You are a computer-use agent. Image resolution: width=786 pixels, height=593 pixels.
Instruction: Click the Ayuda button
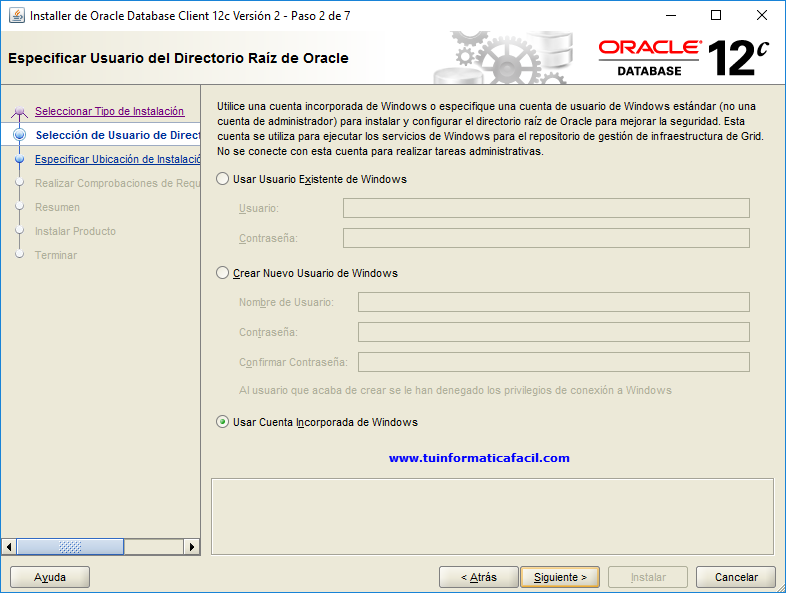pyautogui.click(x=50, y=577)
